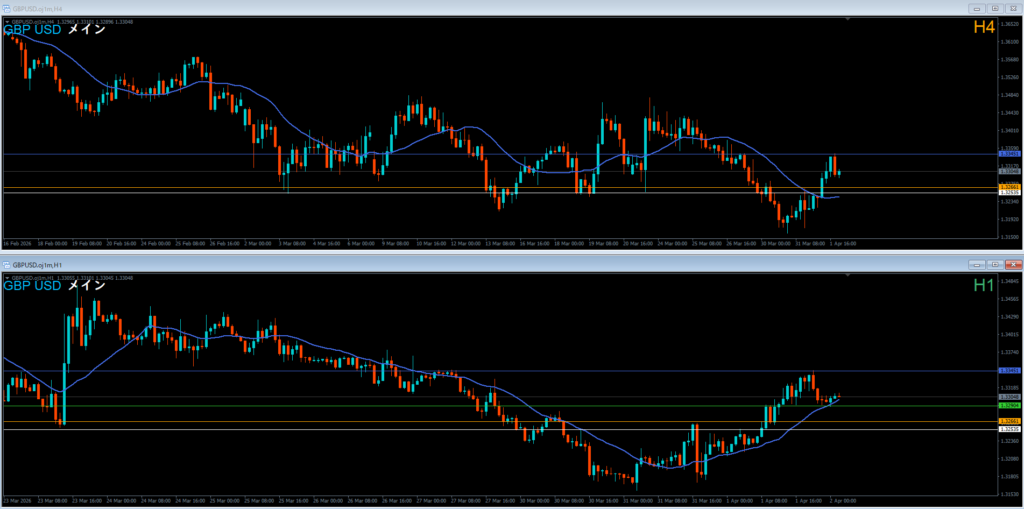Click the green H1 timeframe label
This screenshot has height=509, width=1024.
point(984,284)
